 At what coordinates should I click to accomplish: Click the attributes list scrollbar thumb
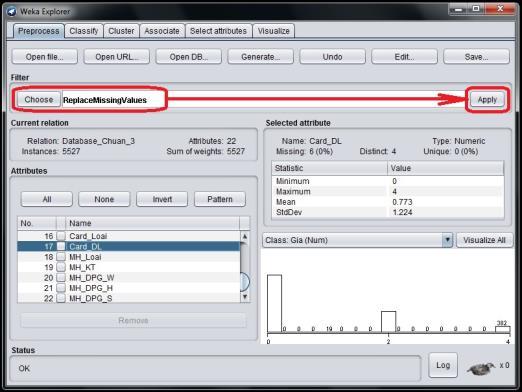point(245,281)
